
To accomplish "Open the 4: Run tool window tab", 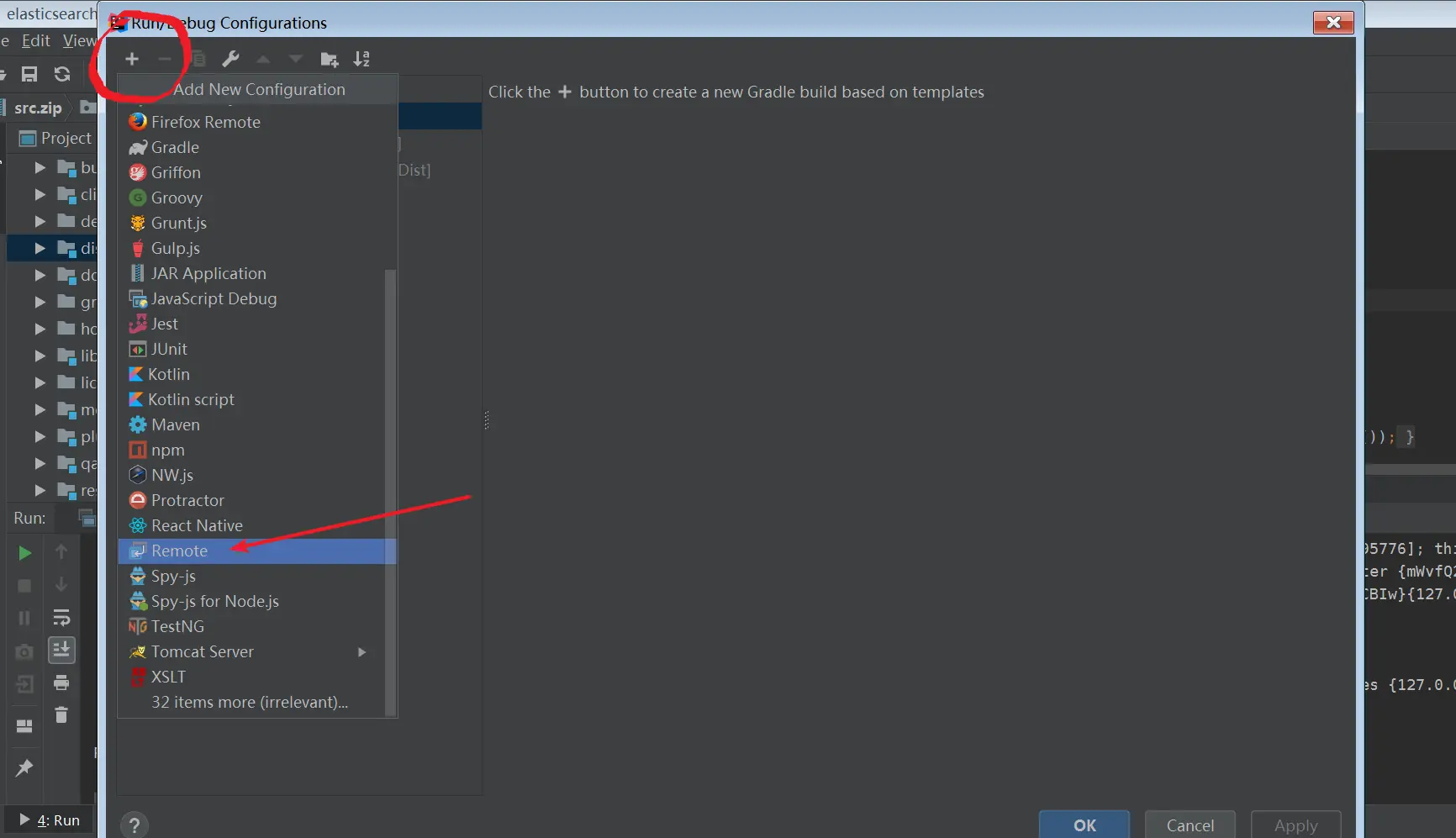I will [50, 820].
